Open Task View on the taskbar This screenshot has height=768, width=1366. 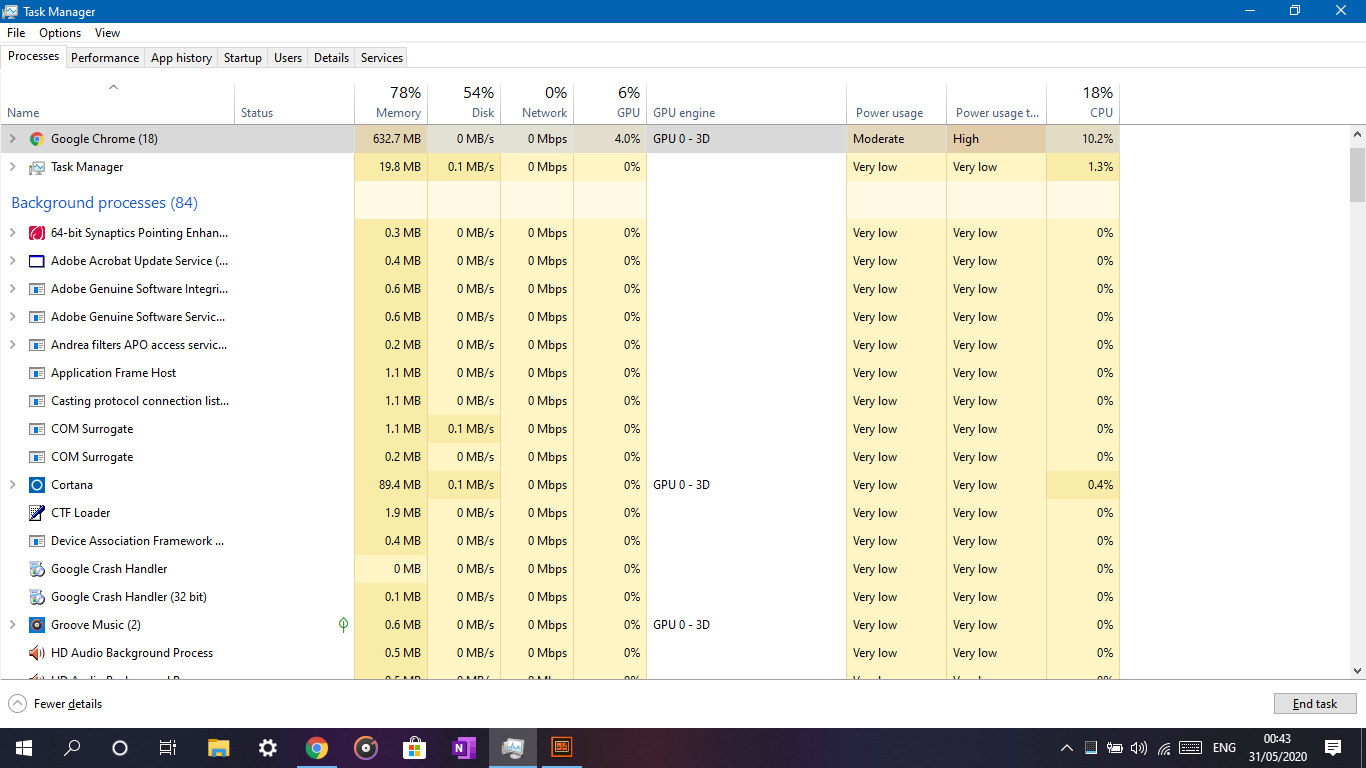point(168,748)
